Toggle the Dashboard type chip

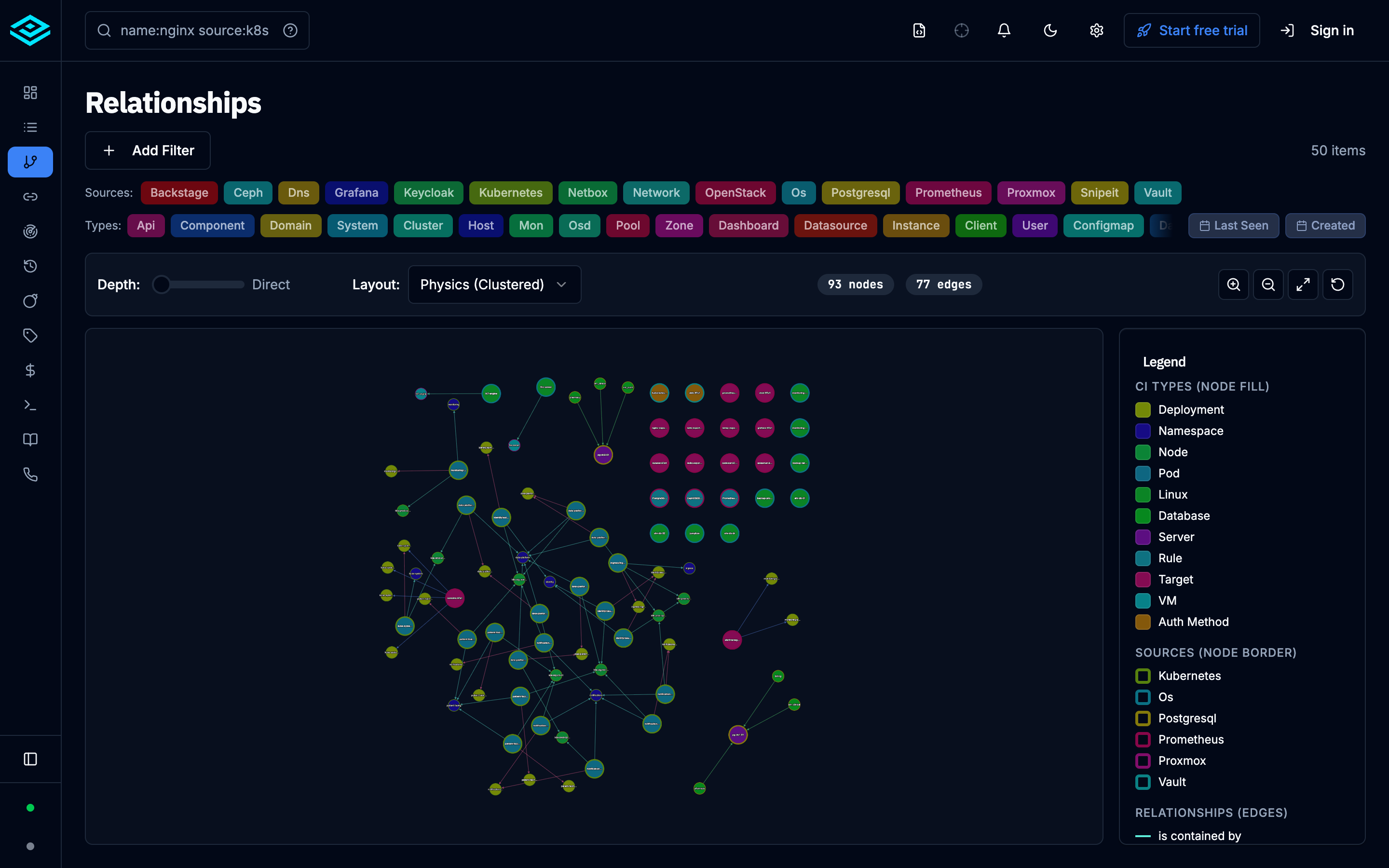[x=749, y=226]
